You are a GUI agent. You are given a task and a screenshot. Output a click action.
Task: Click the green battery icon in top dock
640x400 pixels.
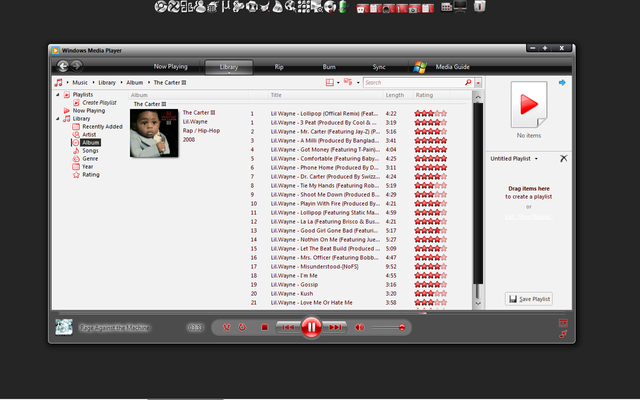(343, 7)
